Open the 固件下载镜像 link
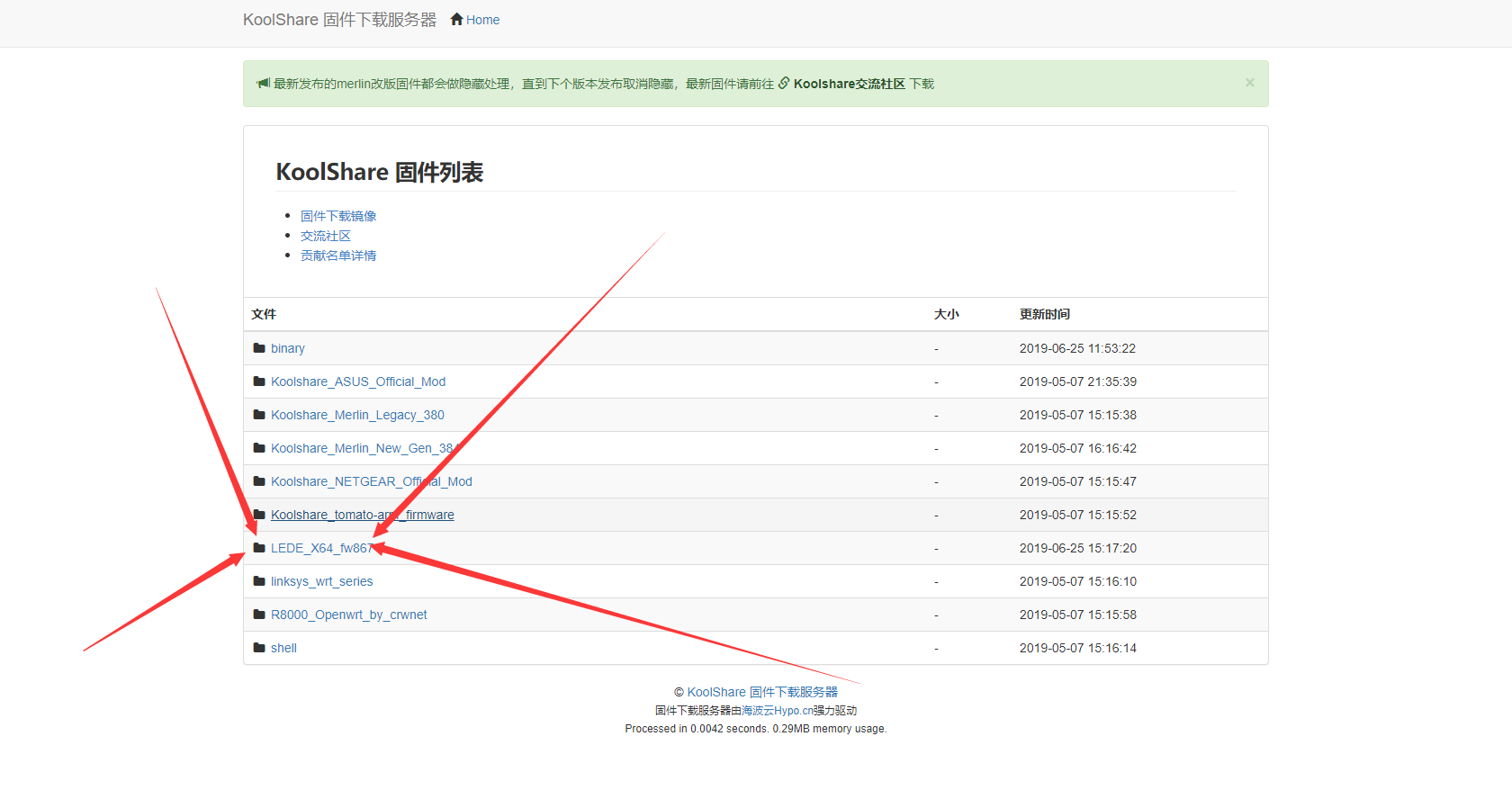 338,216
